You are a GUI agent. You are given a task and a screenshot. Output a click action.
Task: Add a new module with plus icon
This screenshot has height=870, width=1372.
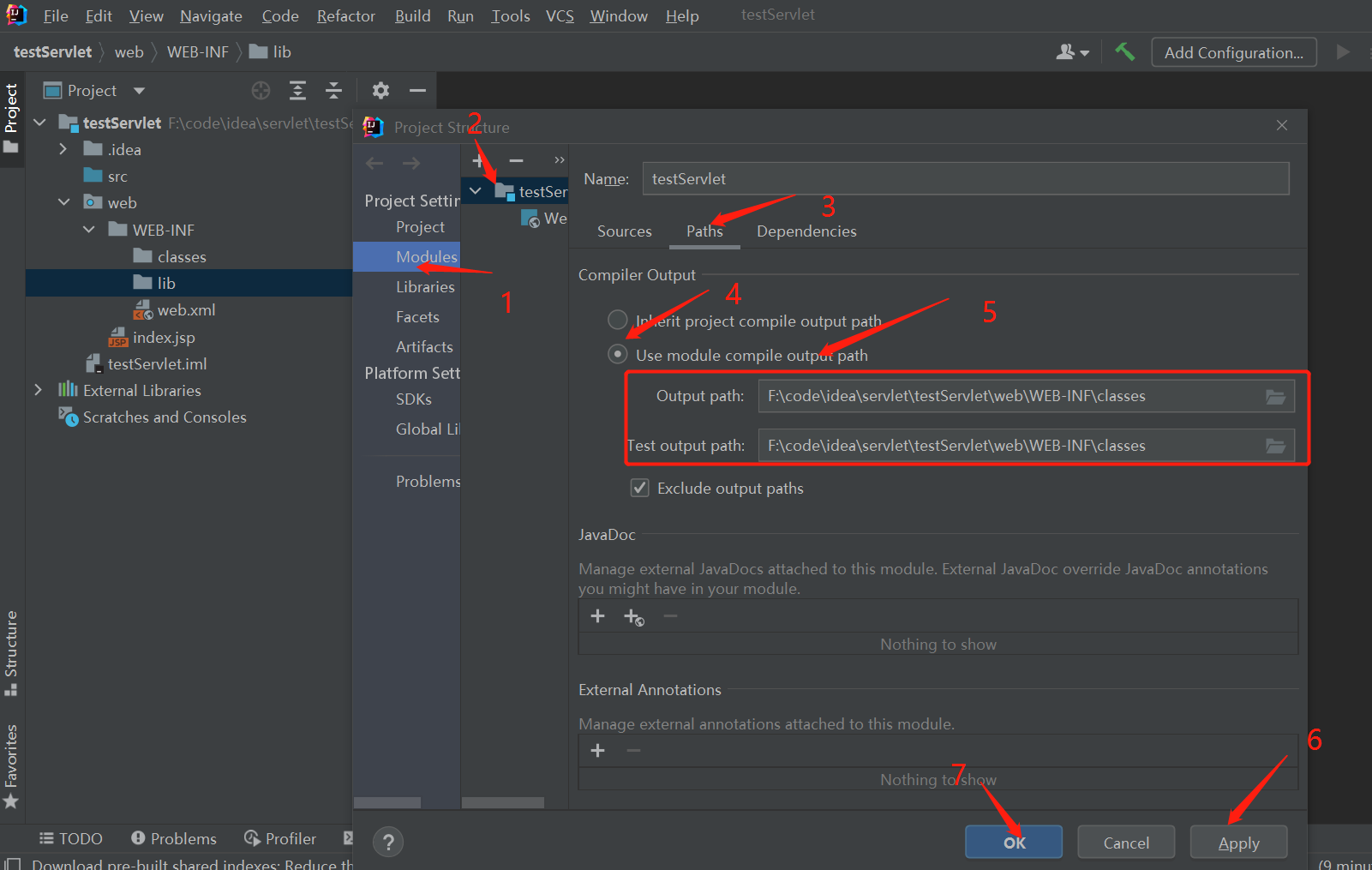coord(477,160)
